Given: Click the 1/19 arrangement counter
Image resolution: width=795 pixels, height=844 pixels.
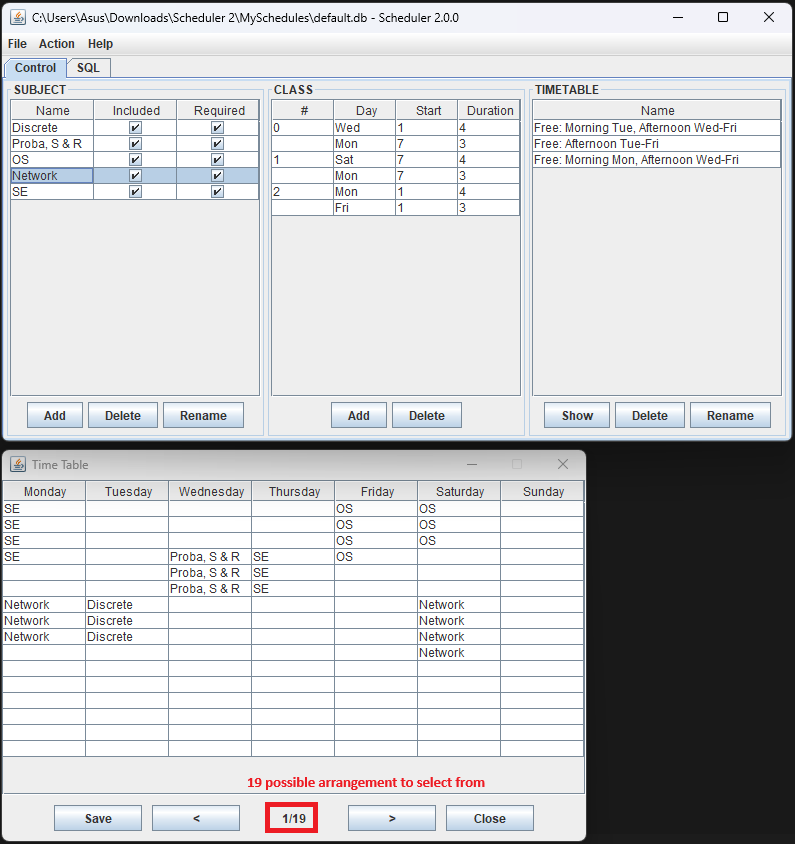Looking at the screenshot, I should [x=294, y=818].
